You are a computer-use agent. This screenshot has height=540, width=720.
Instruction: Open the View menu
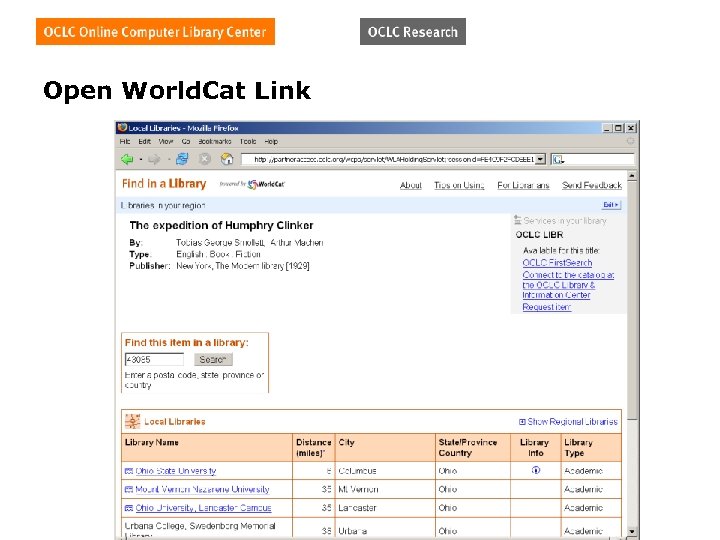point(166,141)
